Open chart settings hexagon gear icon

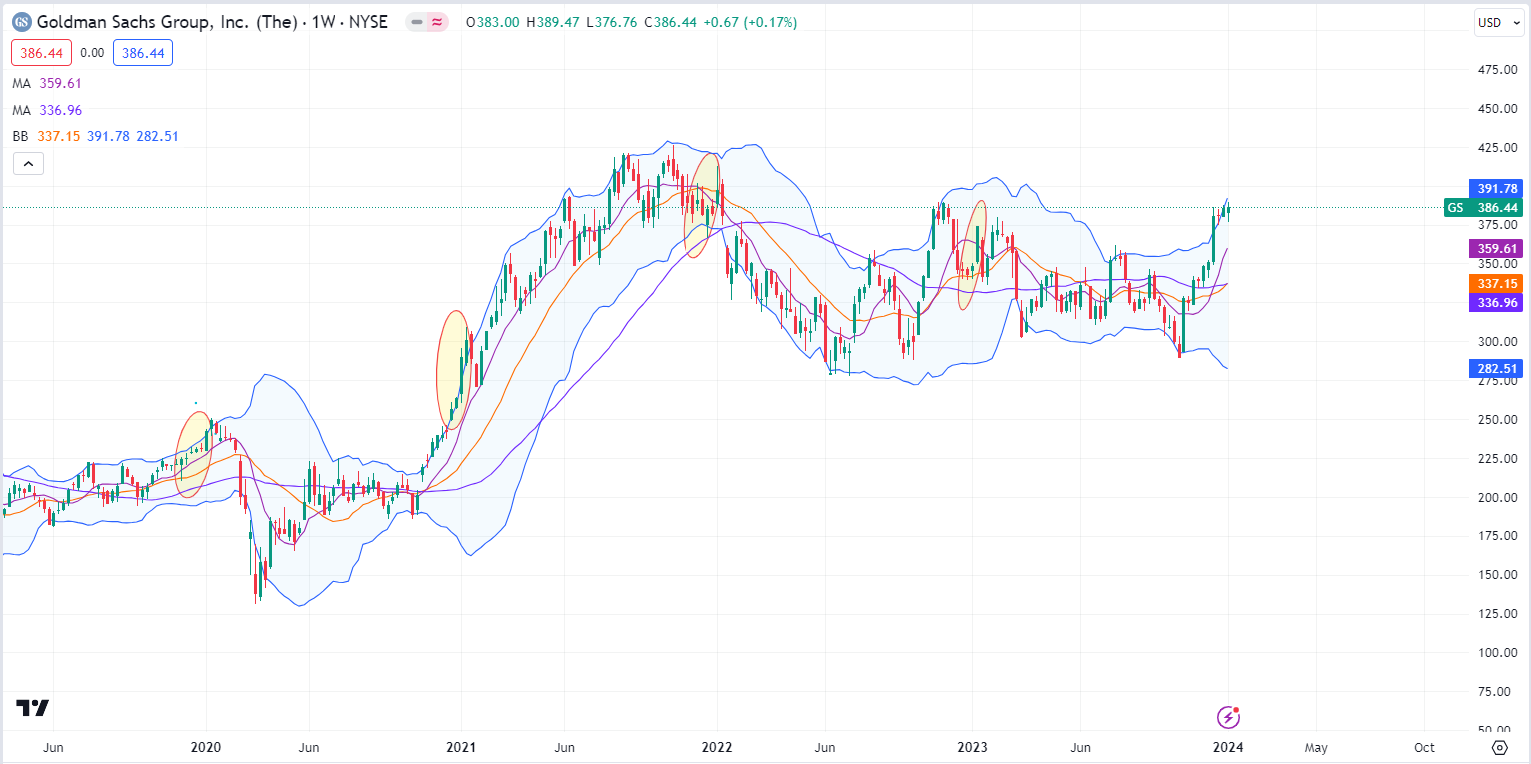1499,747
